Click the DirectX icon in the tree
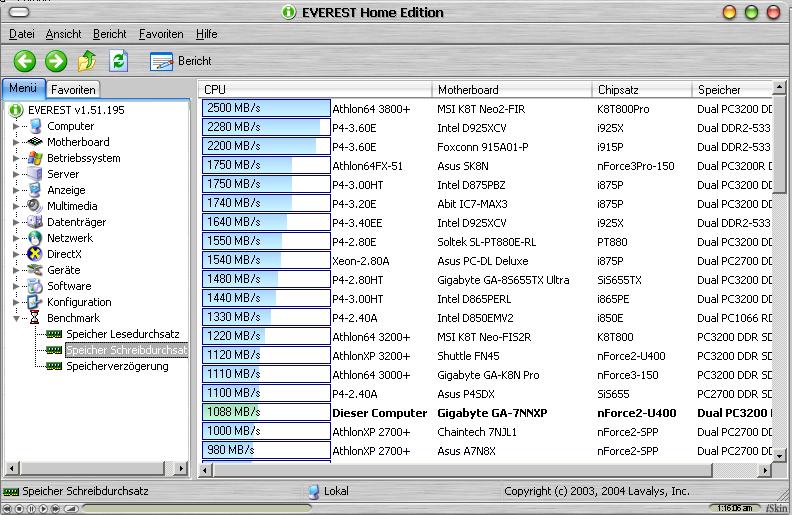Image resolution: width=792 pixels, height=515 pixels. pos(35,254)
